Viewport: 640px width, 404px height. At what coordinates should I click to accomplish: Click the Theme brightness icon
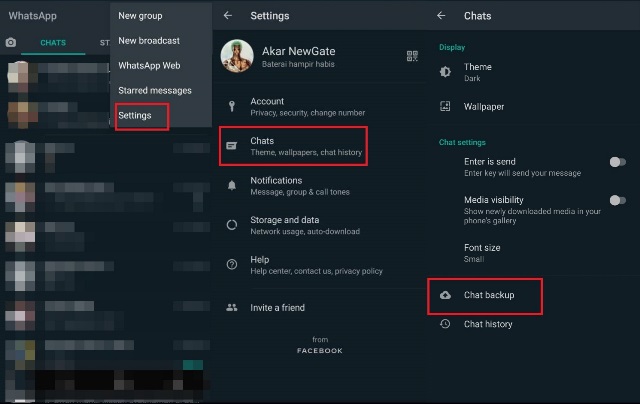[x=445, y=72]
